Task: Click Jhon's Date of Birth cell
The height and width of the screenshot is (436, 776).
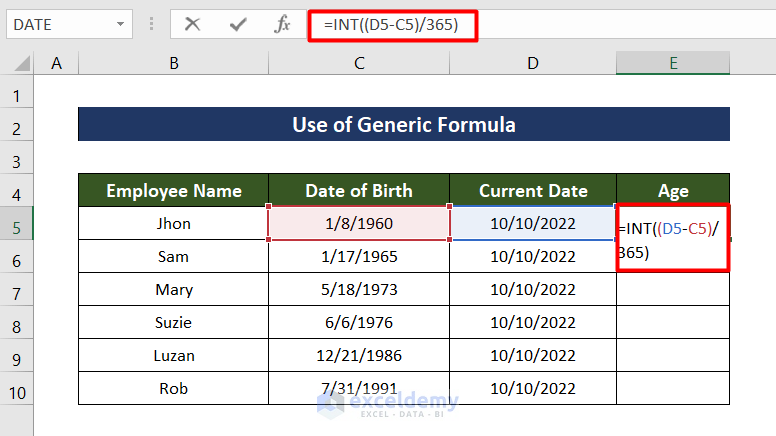Action: tap(359, 223)
